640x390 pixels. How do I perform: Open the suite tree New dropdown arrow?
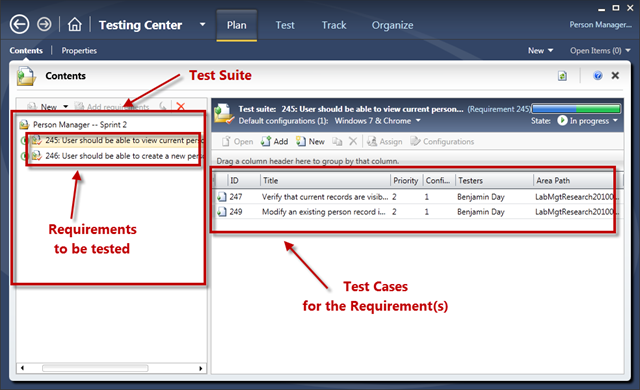click(66, 107)
